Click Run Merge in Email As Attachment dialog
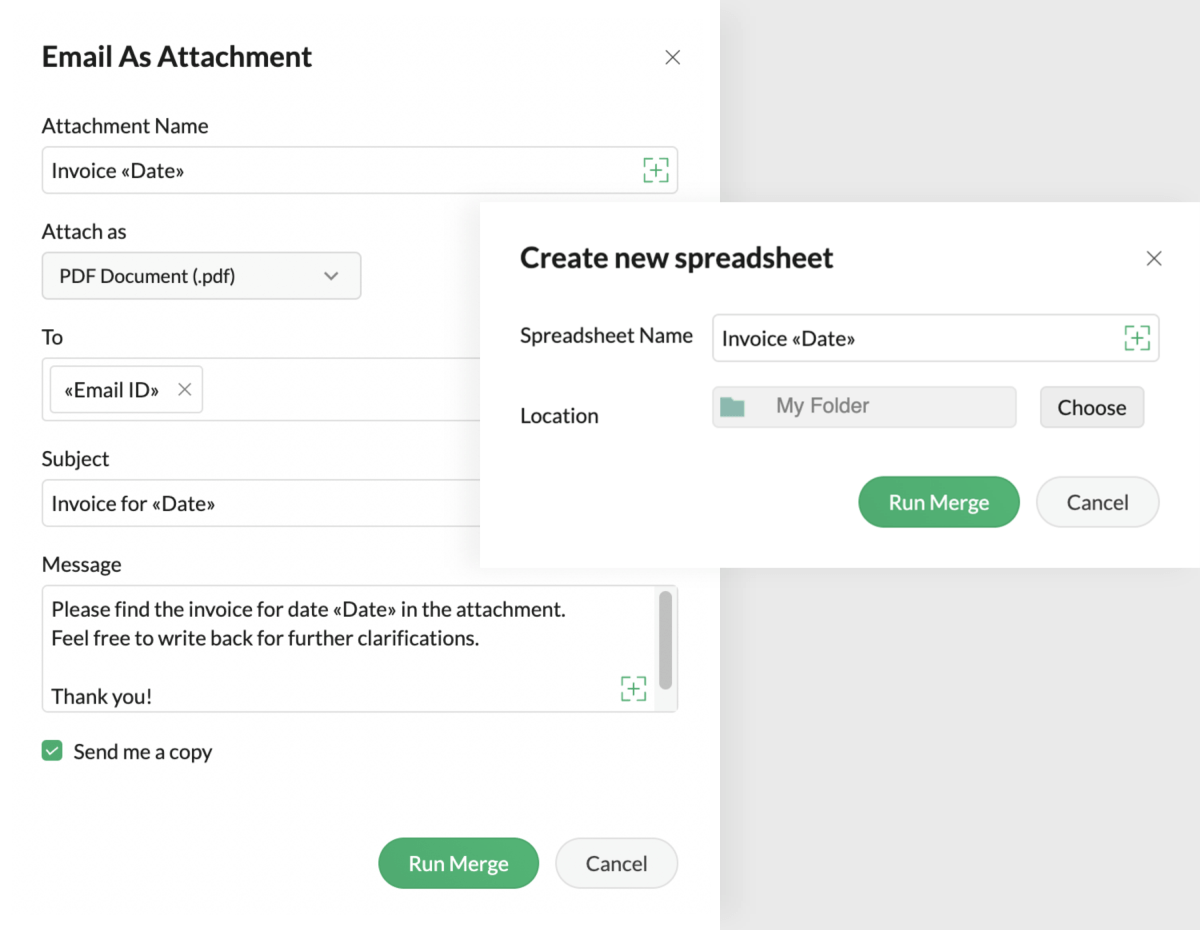The width and height of the screenshot is (1200, 930). pos(458,863)
